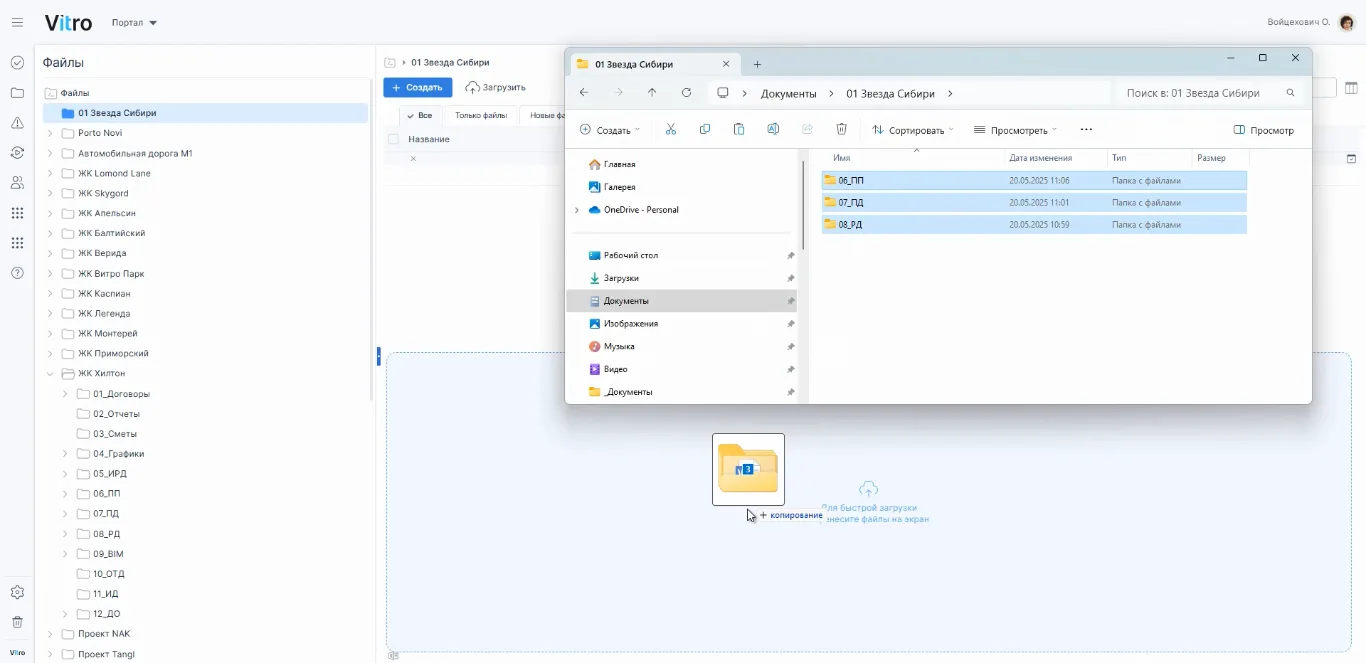Open Explorer's Создать dropdown
The height and width of the screenshot is (663, 1366).
(611, 130)
